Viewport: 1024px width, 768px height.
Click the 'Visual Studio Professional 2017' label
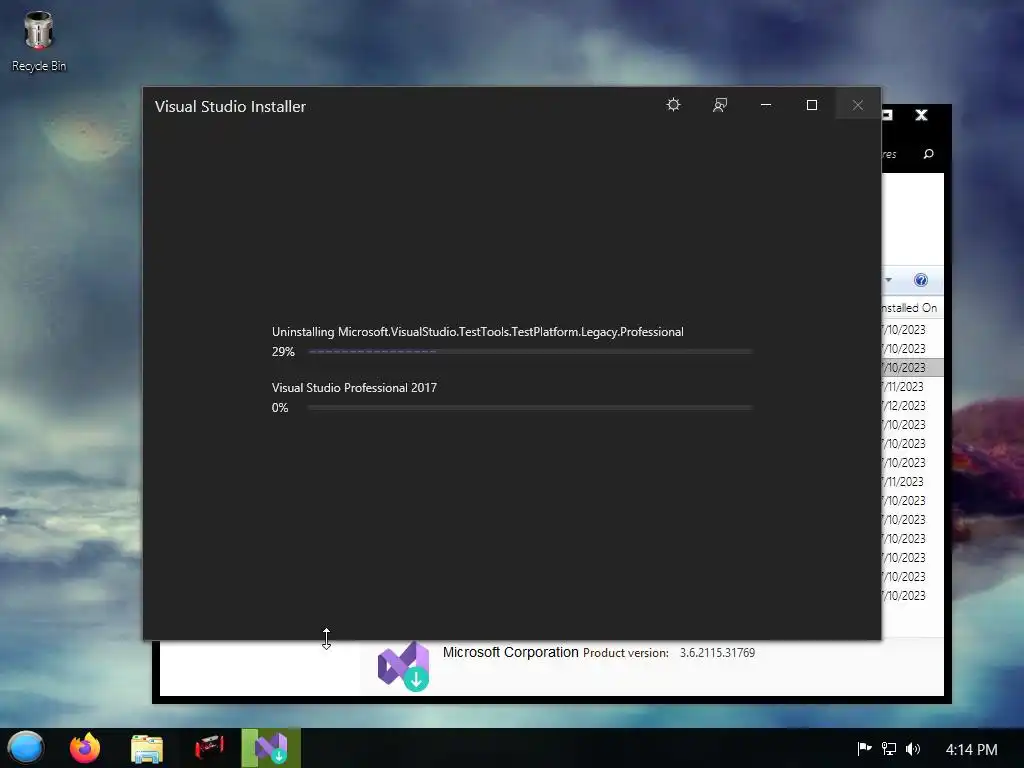click(354, 388)
